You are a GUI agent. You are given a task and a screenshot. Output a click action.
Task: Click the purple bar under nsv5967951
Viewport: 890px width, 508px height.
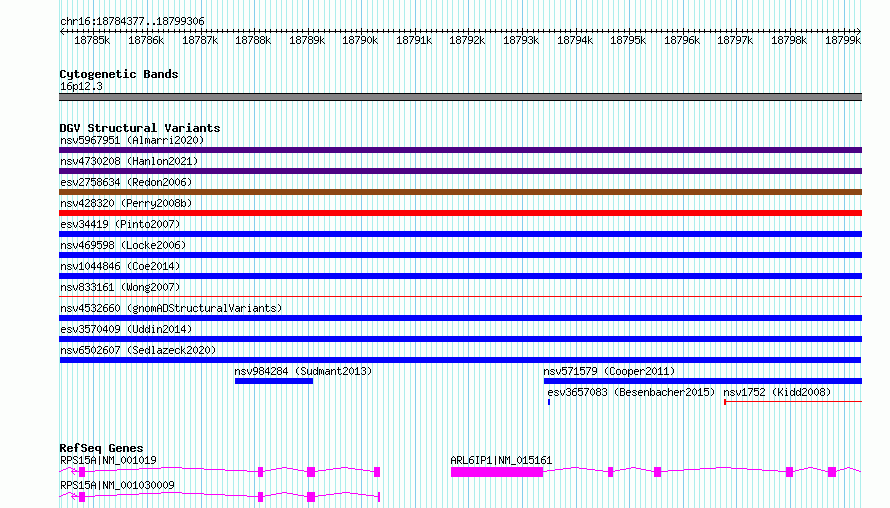tap(460, 150)
